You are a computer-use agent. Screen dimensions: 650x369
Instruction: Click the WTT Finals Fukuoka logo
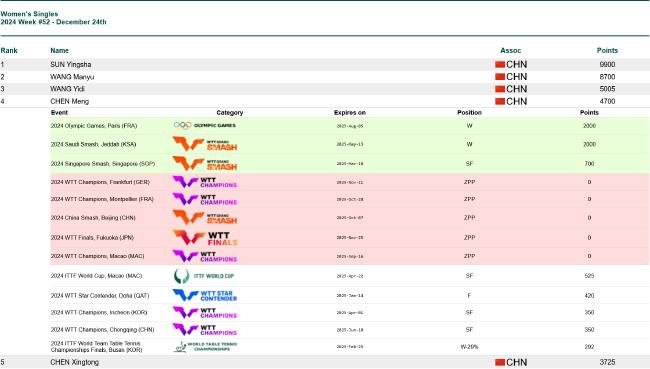(x=205, y=238)
